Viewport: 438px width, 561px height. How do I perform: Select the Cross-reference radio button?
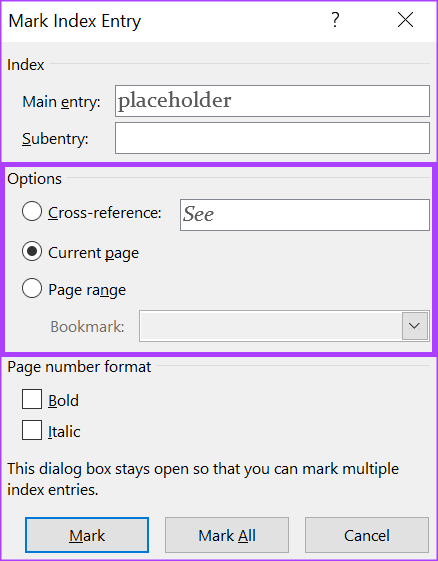pyautogui.click(x=32, y=211)
